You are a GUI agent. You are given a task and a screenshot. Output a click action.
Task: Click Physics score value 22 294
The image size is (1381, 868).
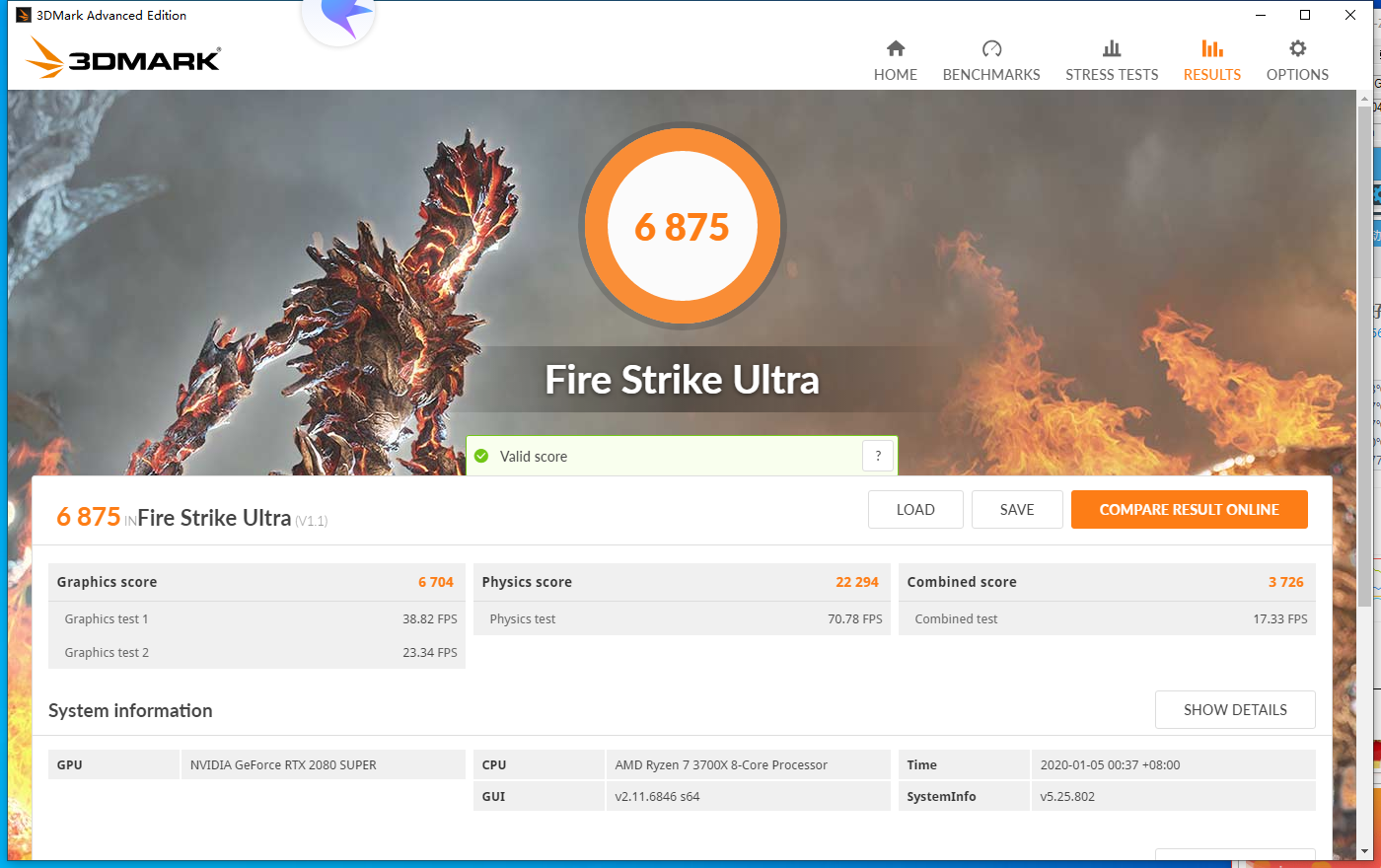point(857,582)
